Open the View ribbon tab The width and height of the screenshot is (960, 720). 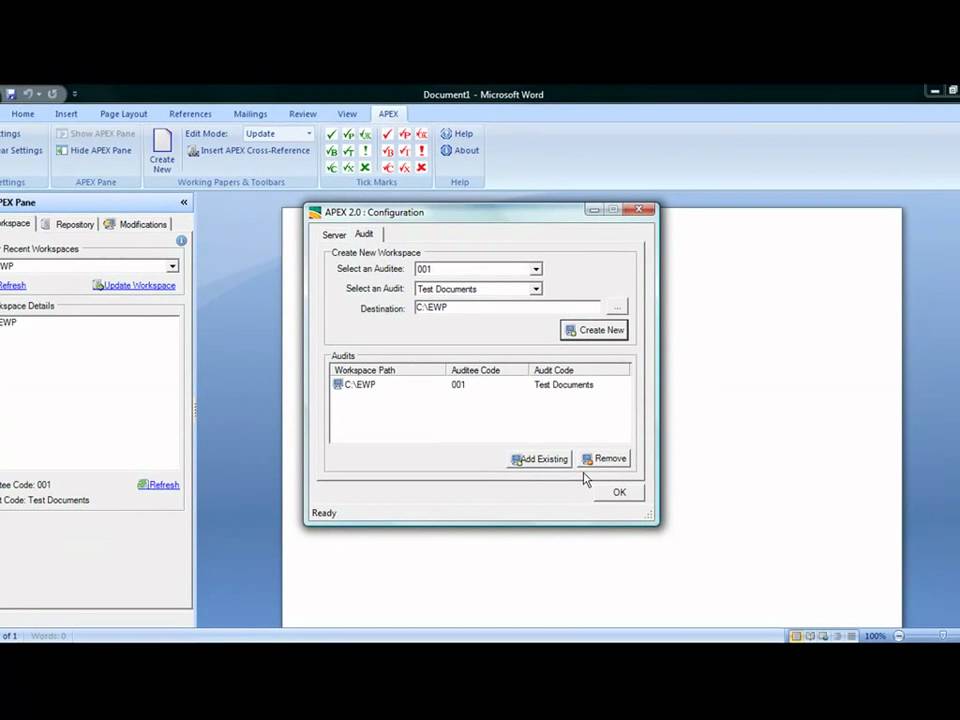click(x=347, y=114)
